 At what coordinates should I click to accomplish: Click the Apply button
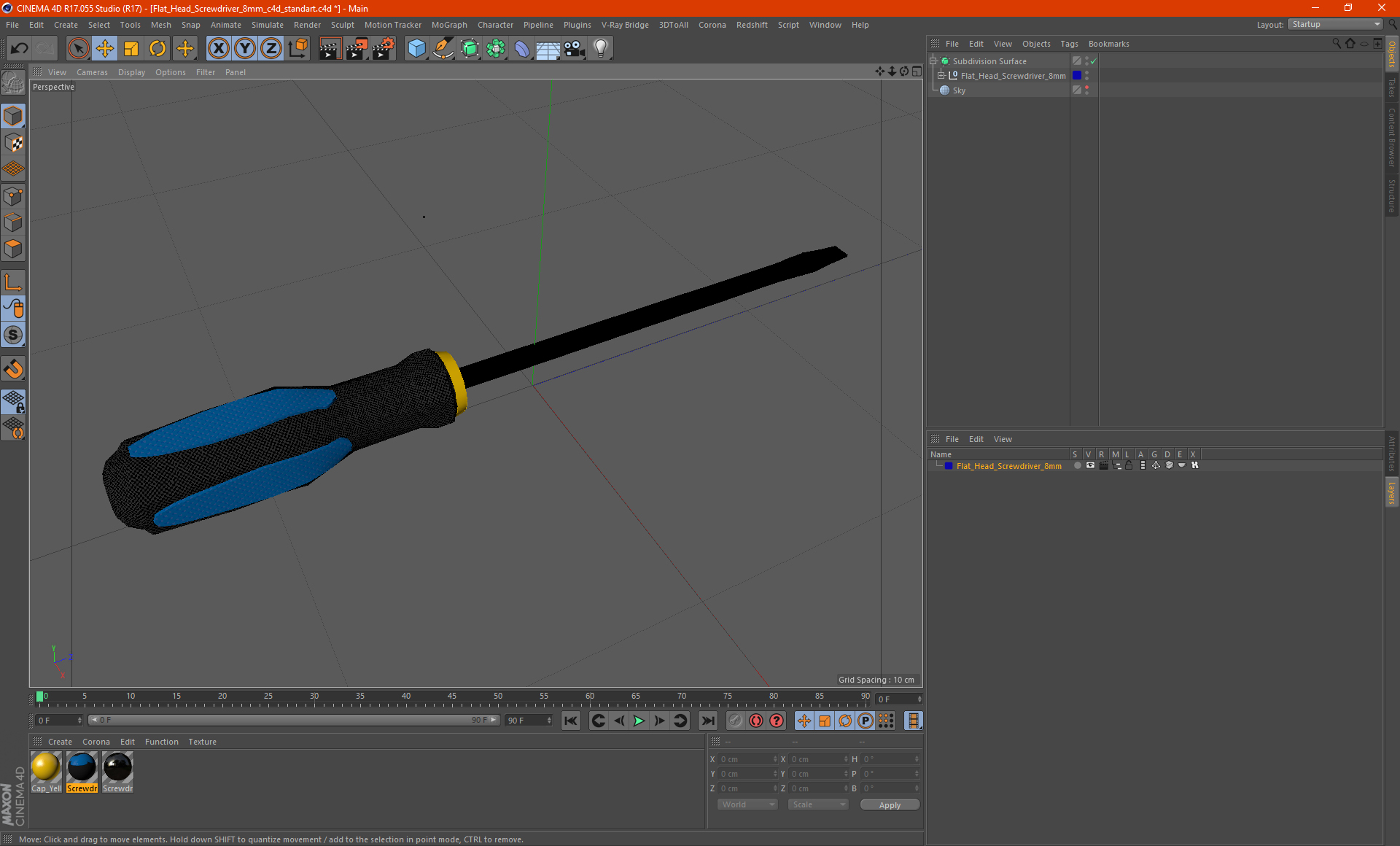point(889,804)
